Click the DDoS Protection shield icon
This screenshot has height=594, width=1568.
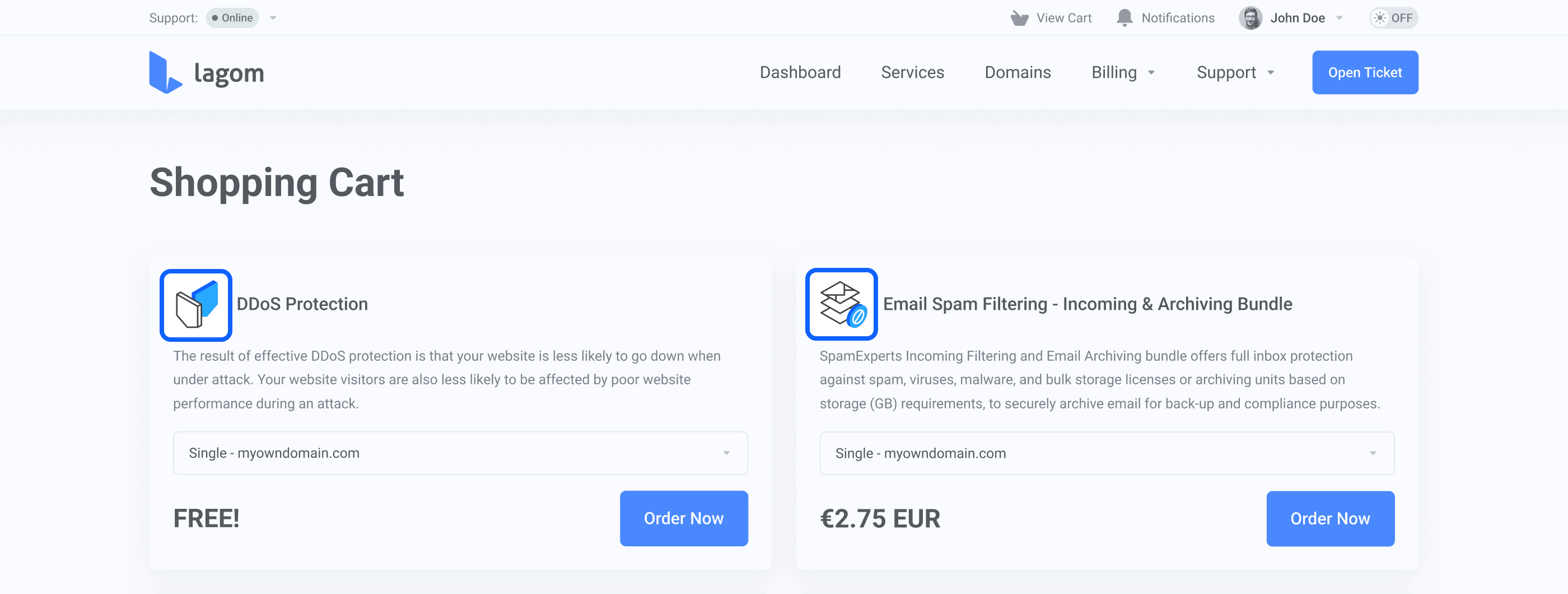195,305
